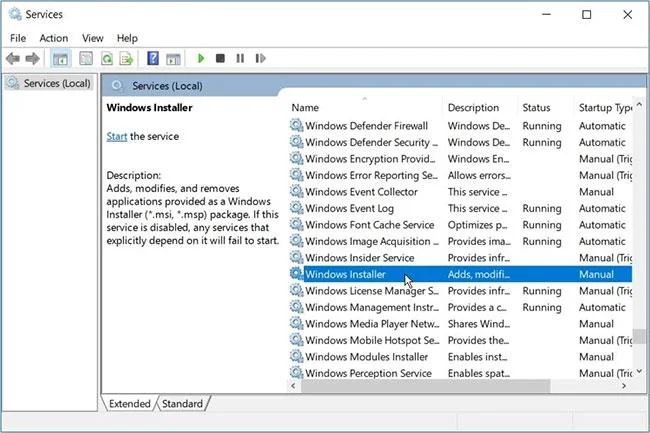
Task: Click the 'Allows errors...' description cell
Action: [479, 175]
